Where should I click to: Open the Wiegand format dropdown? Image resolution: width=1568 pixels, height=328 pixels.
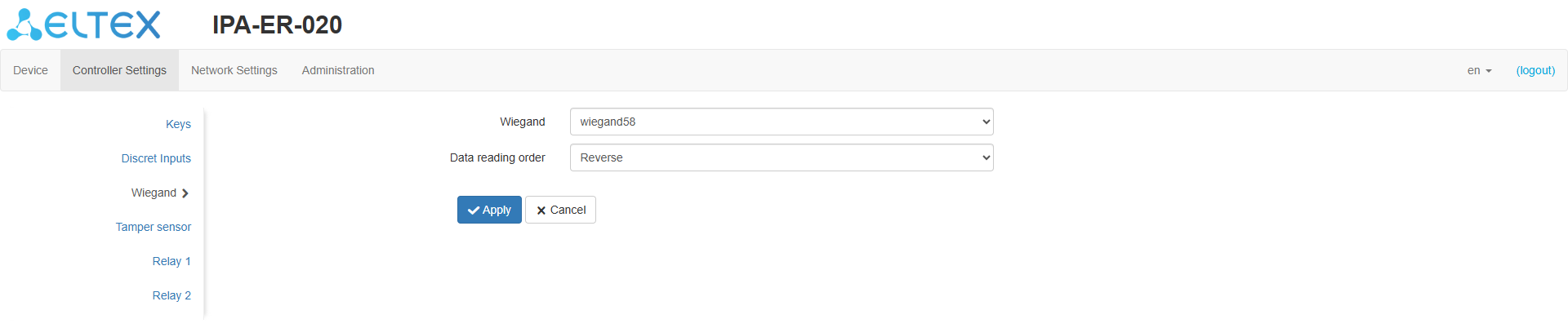tap(782, 122)
